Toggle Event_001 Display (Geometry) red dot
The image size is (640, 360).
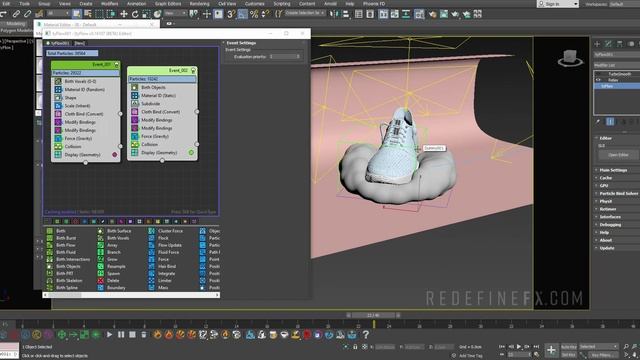(x=115, y=155)
